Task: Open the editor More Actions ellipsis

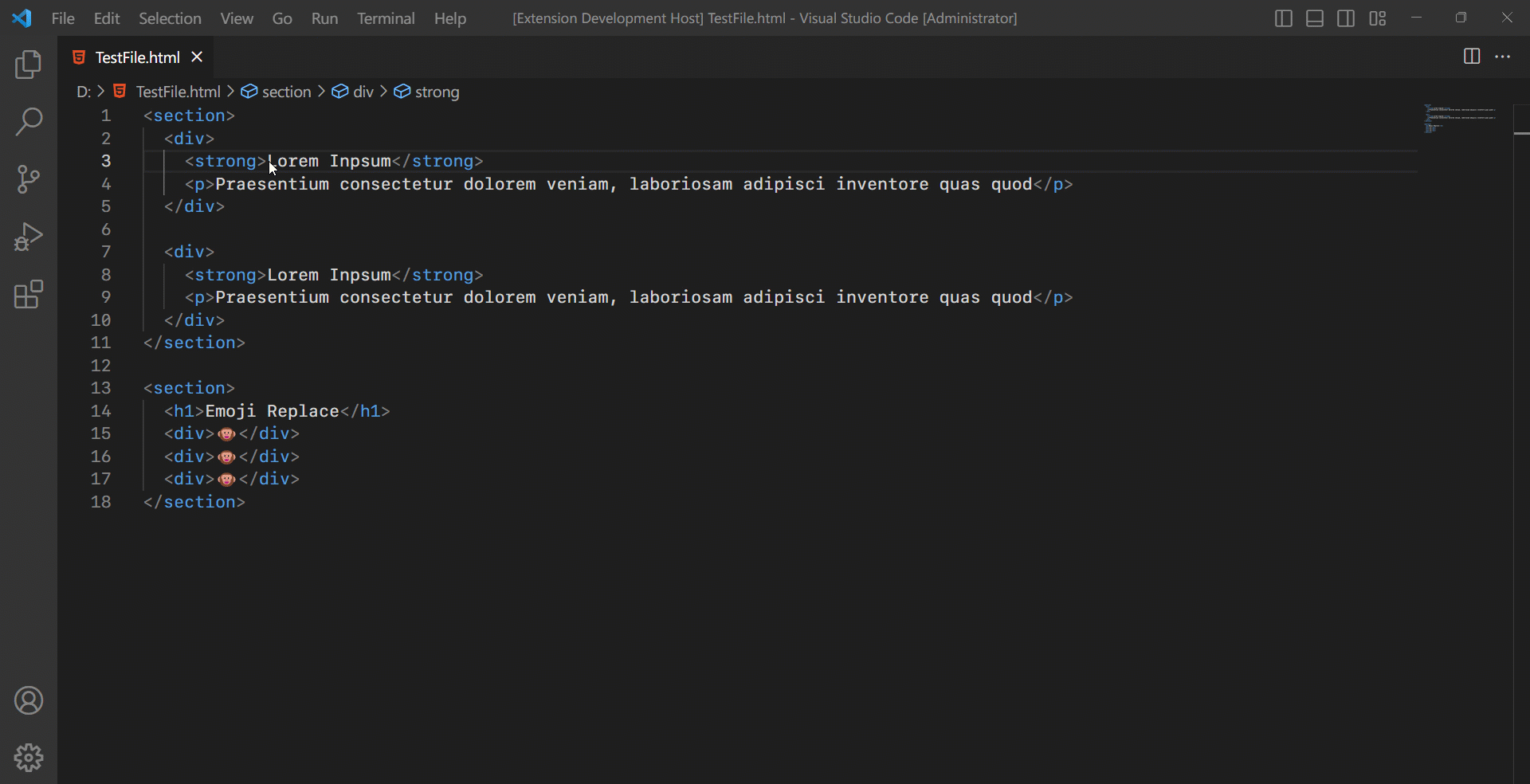Action: pos(1503,57)
